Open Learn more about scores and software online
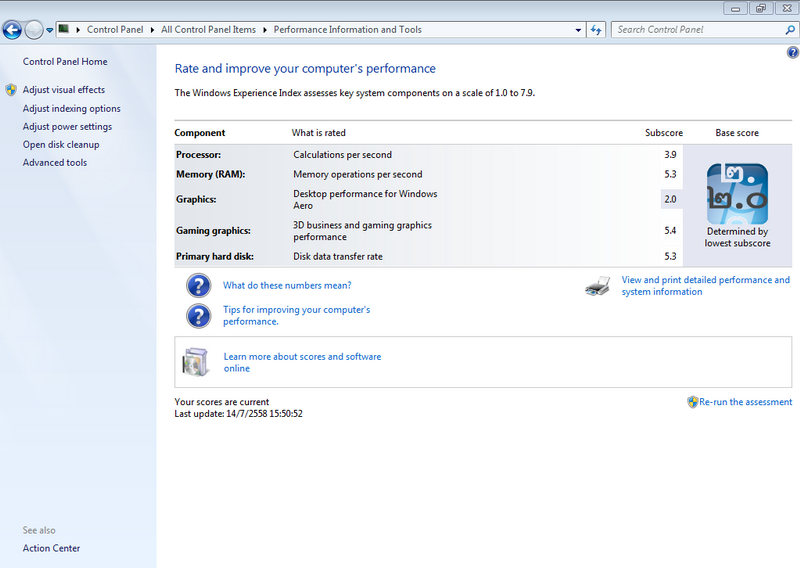Image resolution: width=800 pixels, height=568 pixels. 302,362
